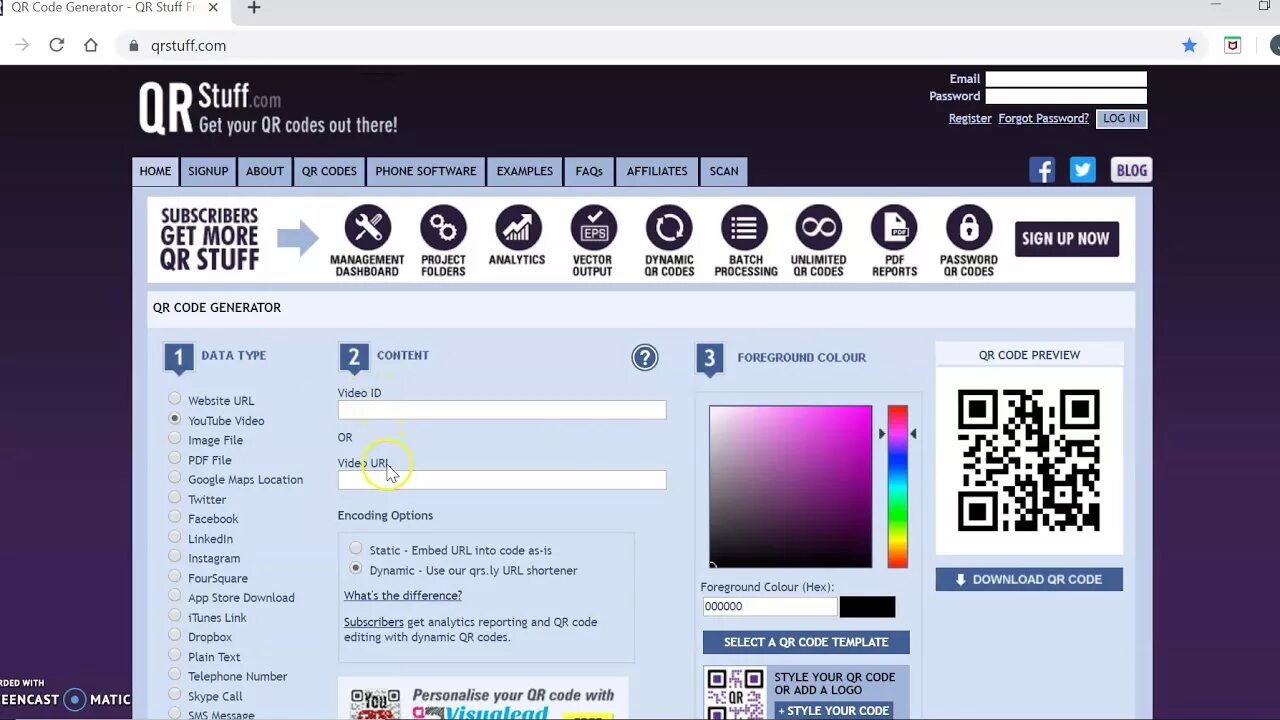Open the PDF Reports icon
This screenshot has height=720, width=1280.
click(x=894, y=228)
